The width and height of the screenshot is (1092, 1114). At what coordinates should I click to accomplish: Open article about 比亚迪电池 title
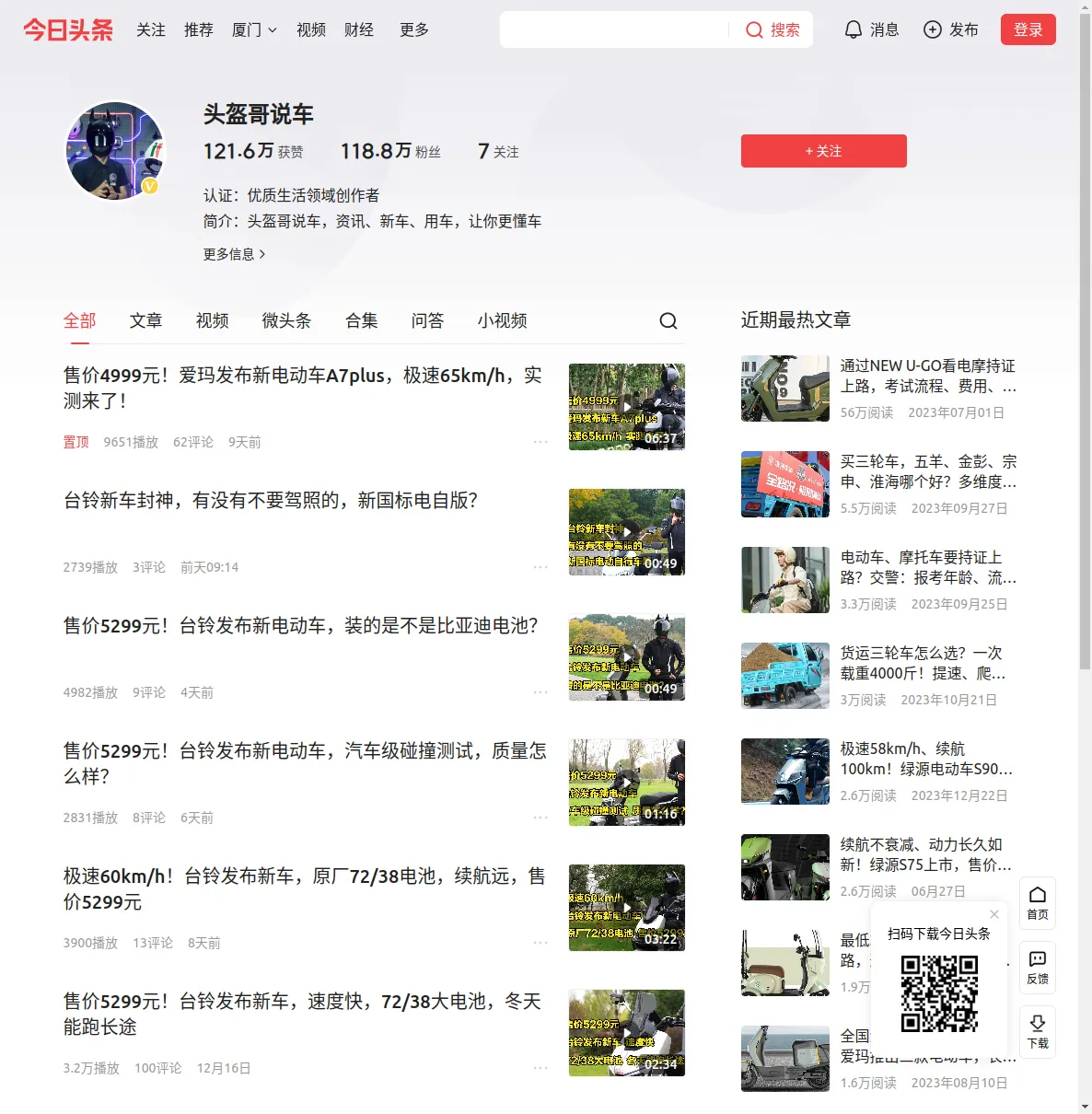click(301, 625)
